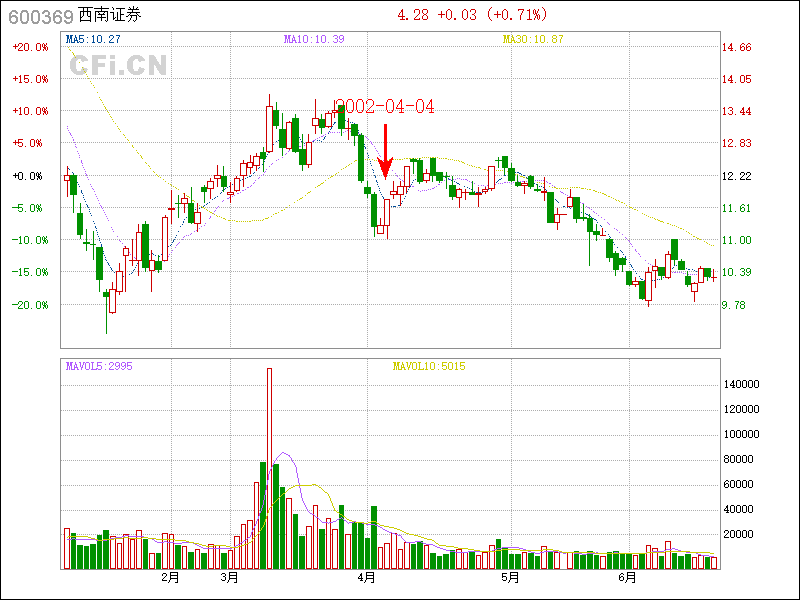800x600 pixels.
Task: Select the MA10:10.39 indicator label
Action: pos(314,39)
